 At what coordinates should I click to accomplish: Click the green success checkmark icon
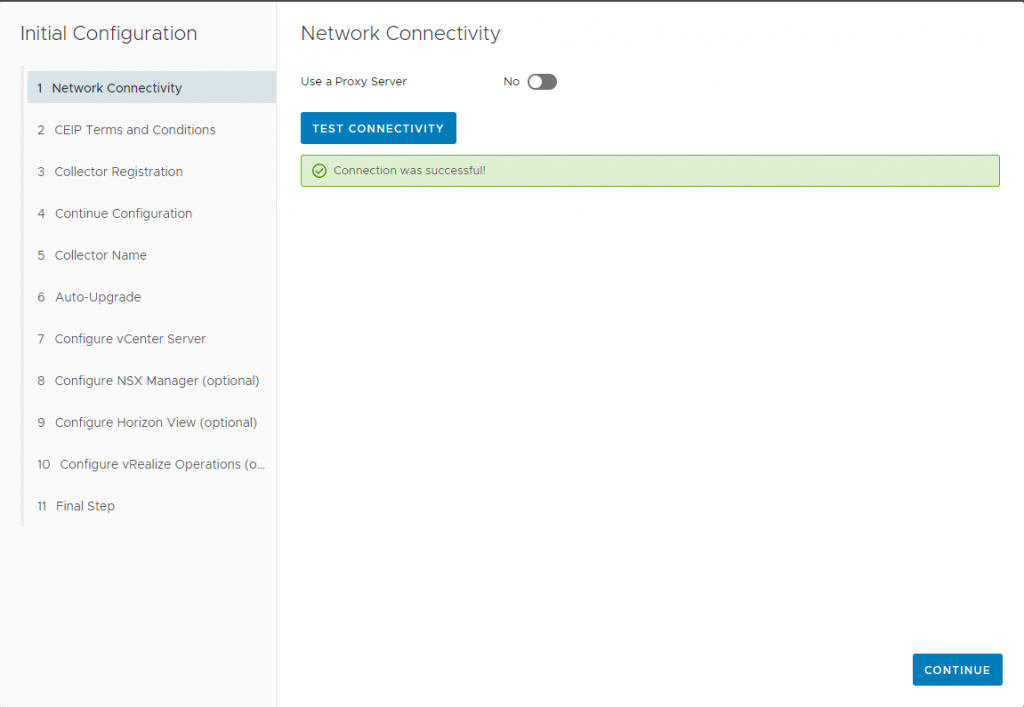pos(319,171)
